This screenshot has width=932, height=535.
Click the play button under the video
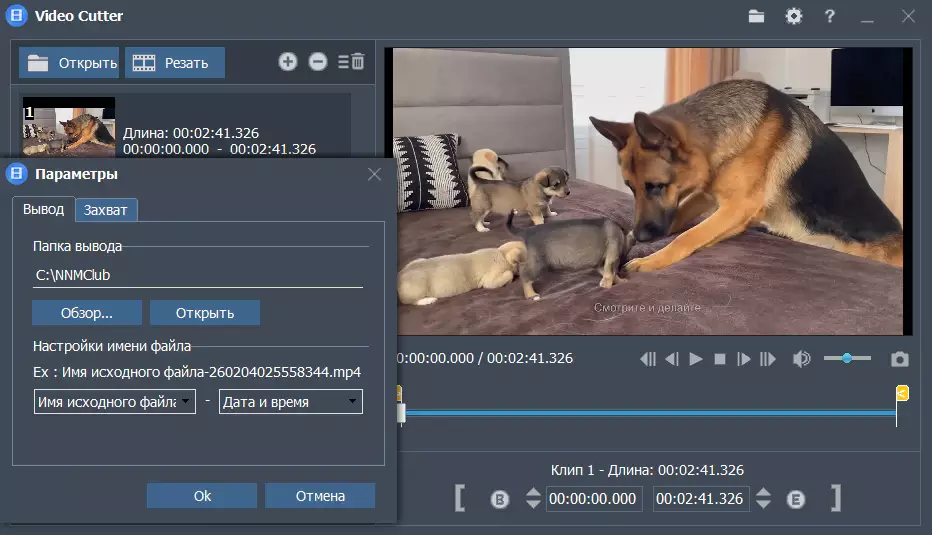click(x=696, y=359)
